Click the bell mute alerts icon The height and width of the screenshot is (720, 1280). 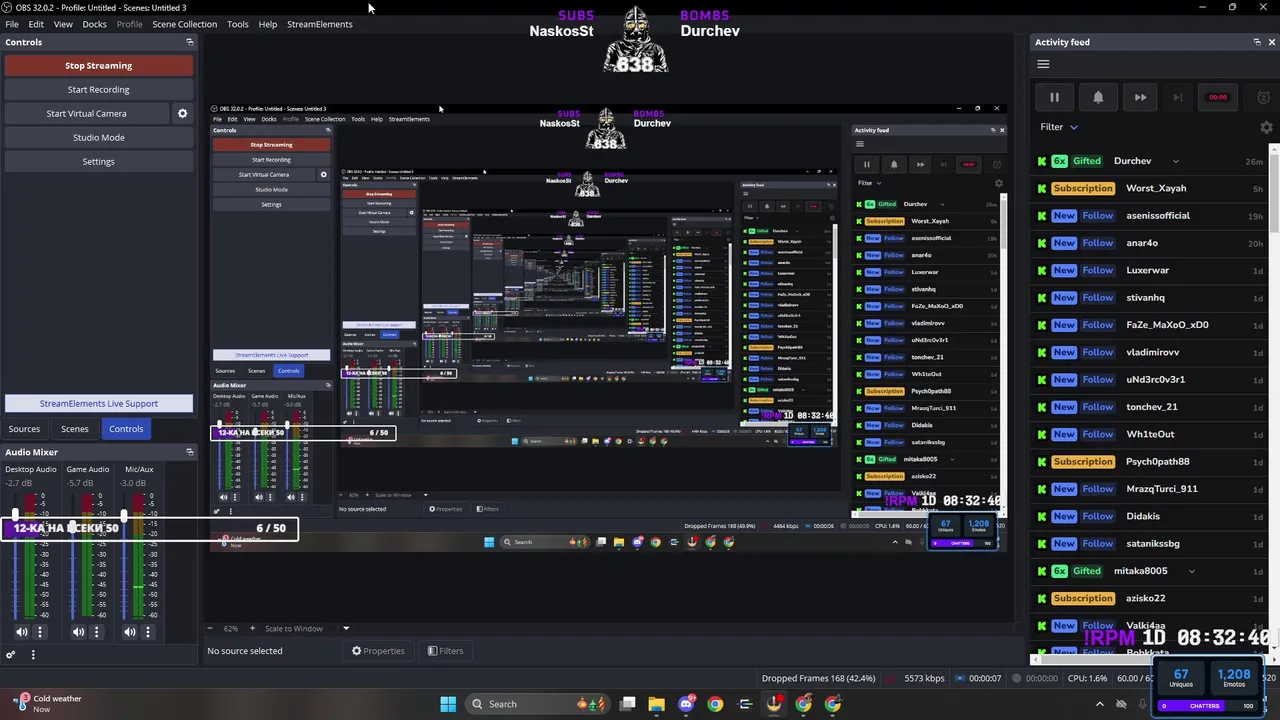1098,97
